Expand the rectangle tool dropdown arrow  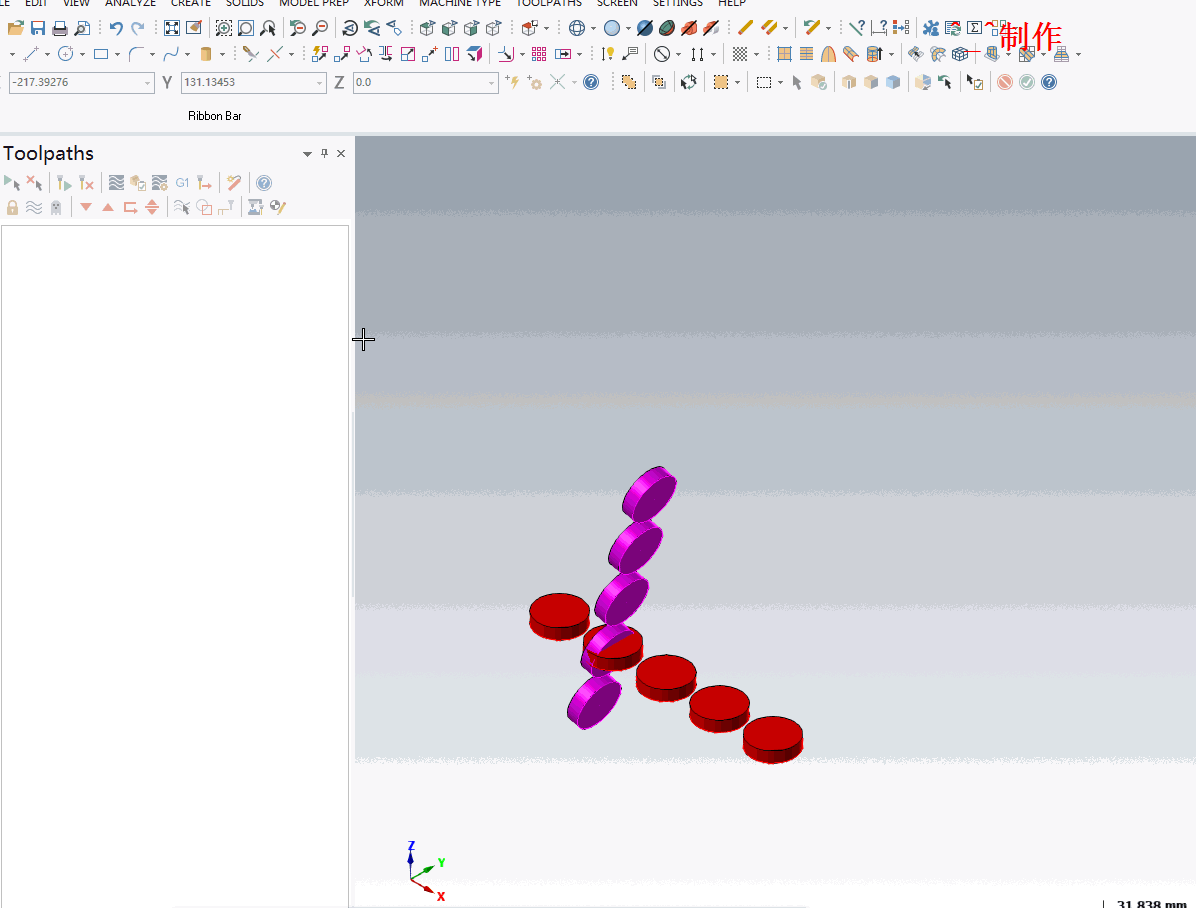point(117,54)
